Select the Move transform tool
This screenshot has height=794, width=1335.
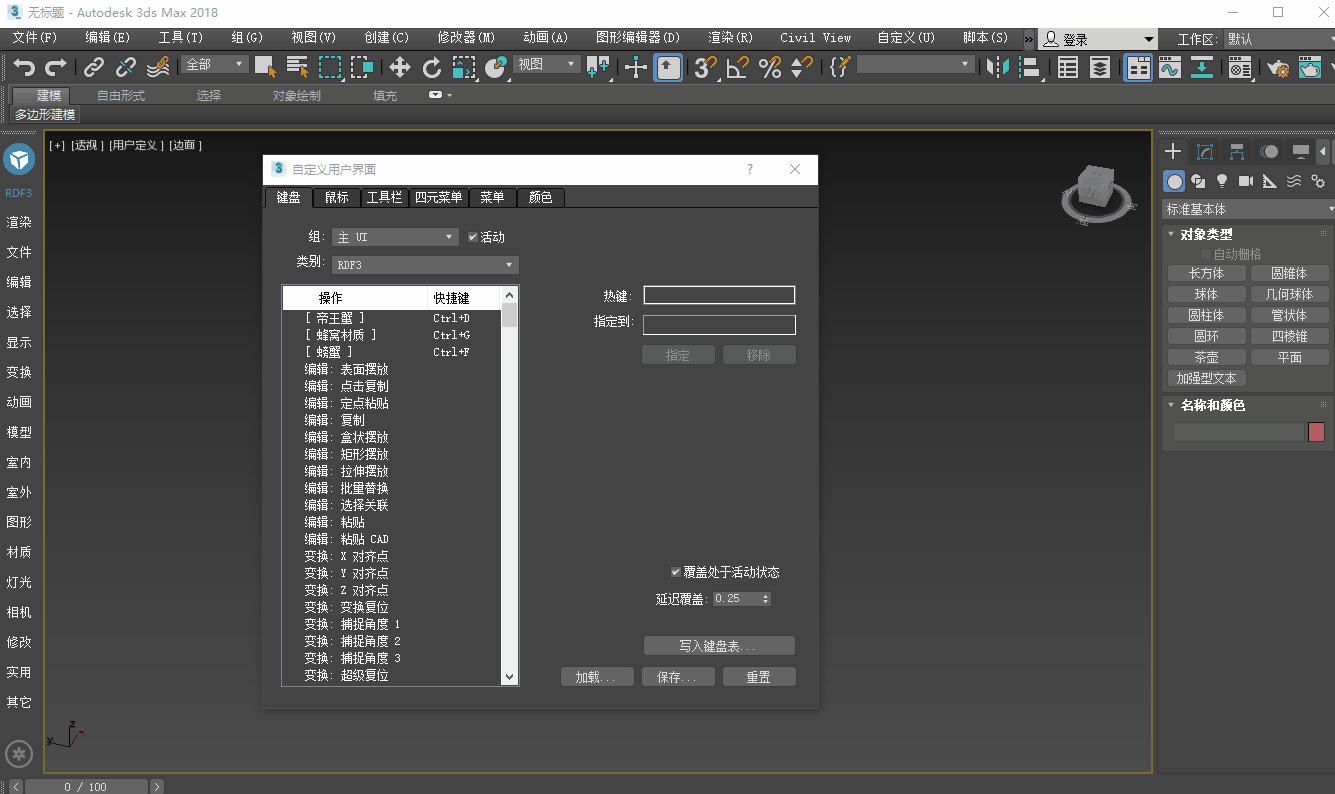click(x=399, y=67)
